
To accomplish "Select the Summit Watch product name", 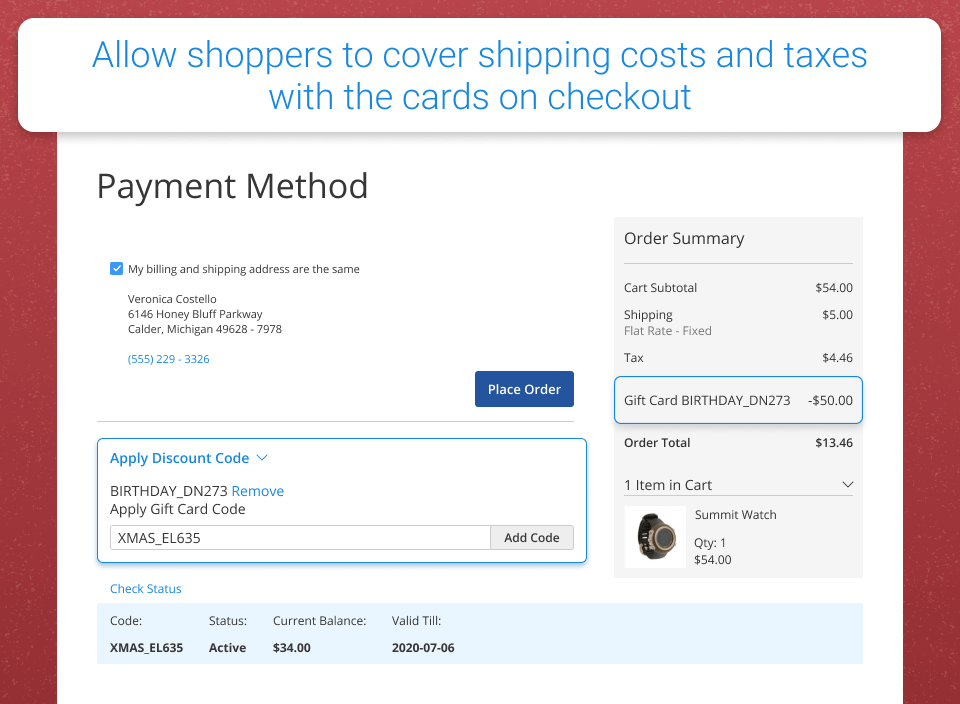I will [x=735, y=515].
